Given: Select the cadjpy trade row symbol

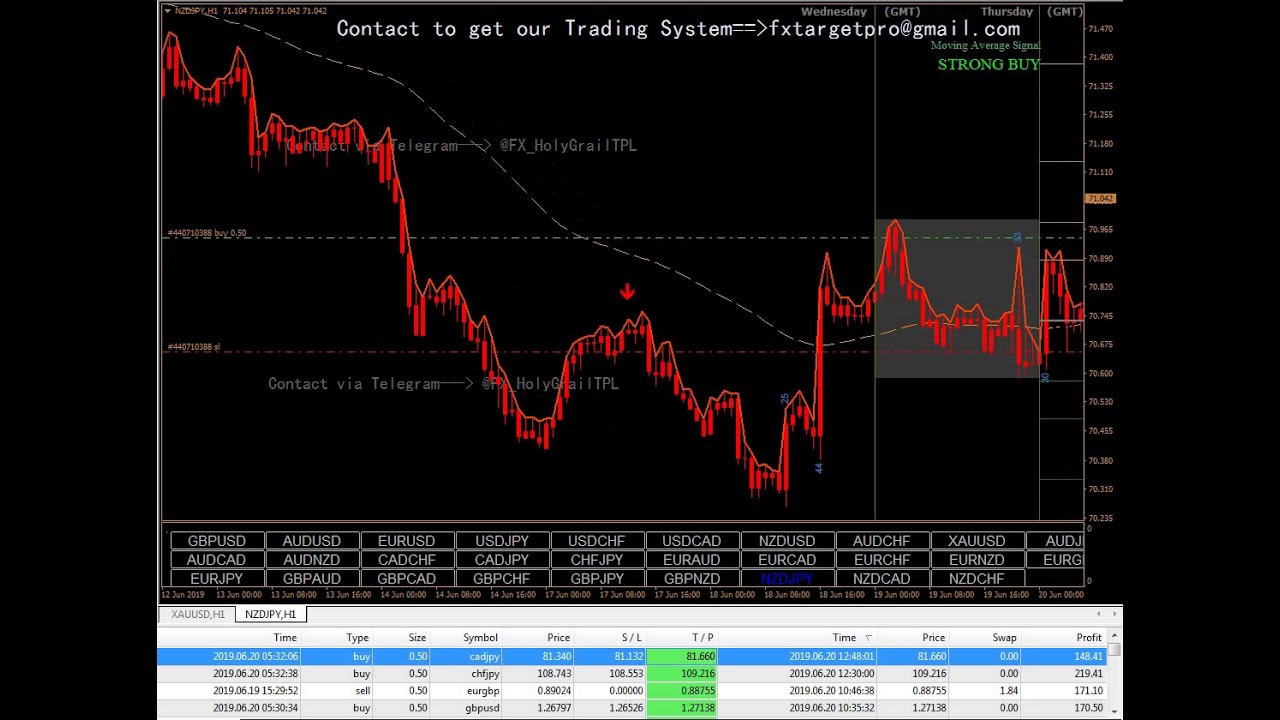Looking at the screenshot, I should pyautogui.click(x=484, y=656).
